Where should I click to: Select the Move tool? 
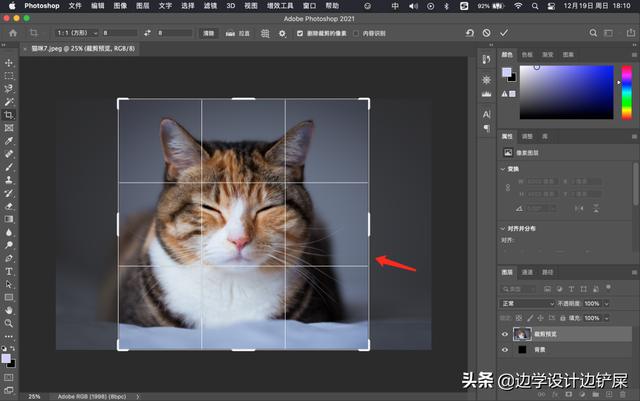(x=9, y=62)
